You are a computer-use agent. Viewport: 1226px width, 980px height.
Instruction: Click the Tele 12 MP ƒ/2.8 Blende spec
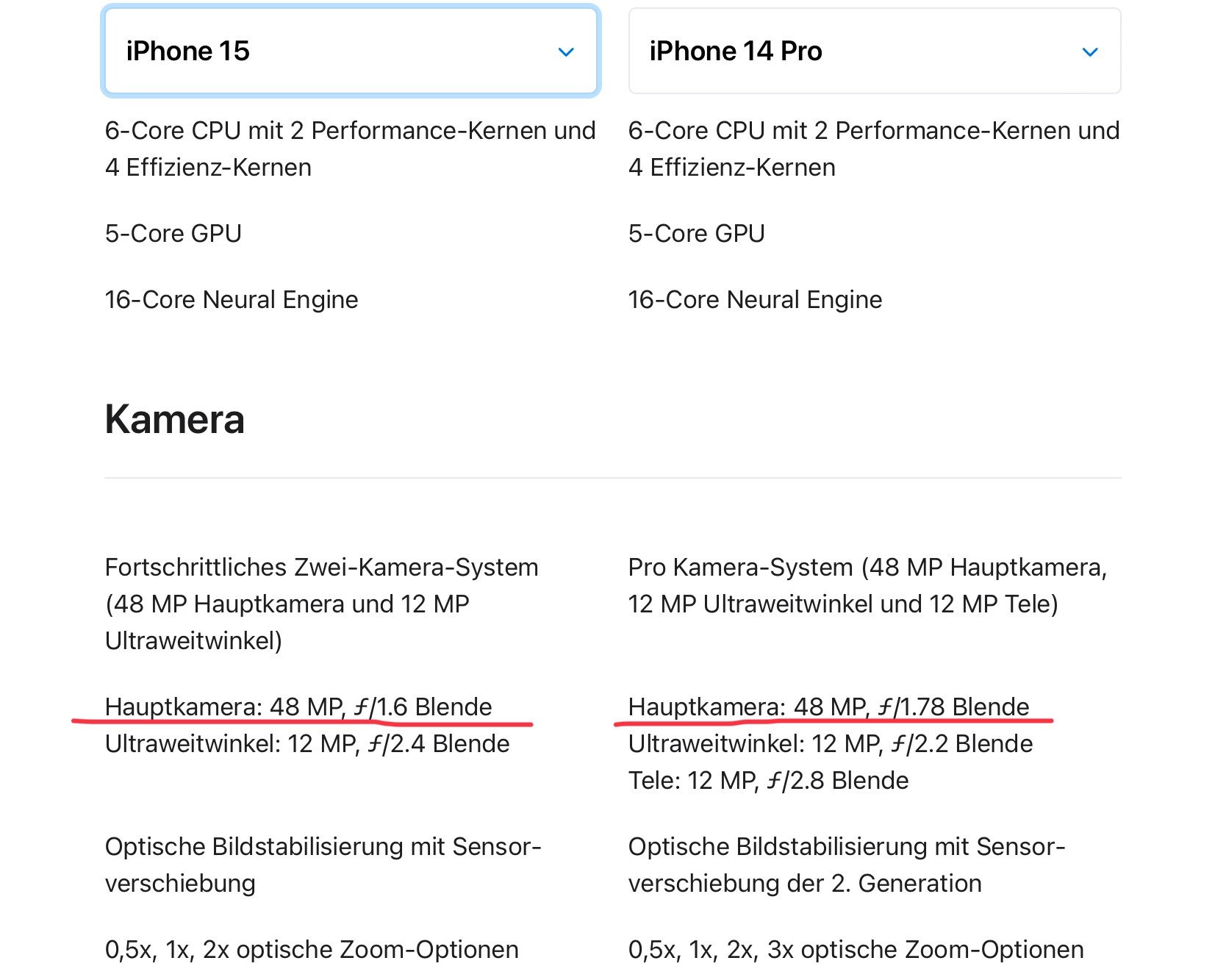click(768, 781)
